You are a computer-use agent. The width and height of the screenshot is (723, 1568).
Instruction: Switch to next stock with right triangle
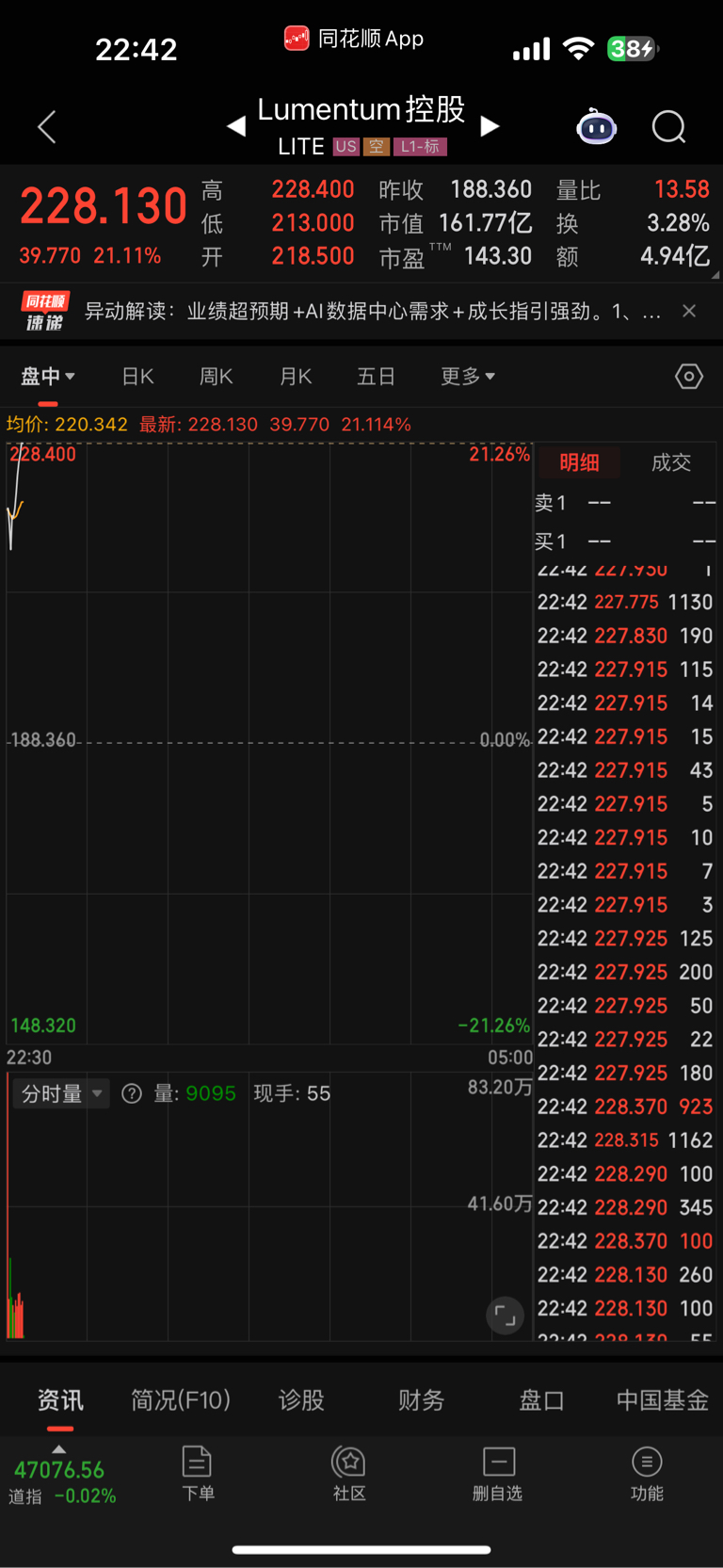click(490, 126)
